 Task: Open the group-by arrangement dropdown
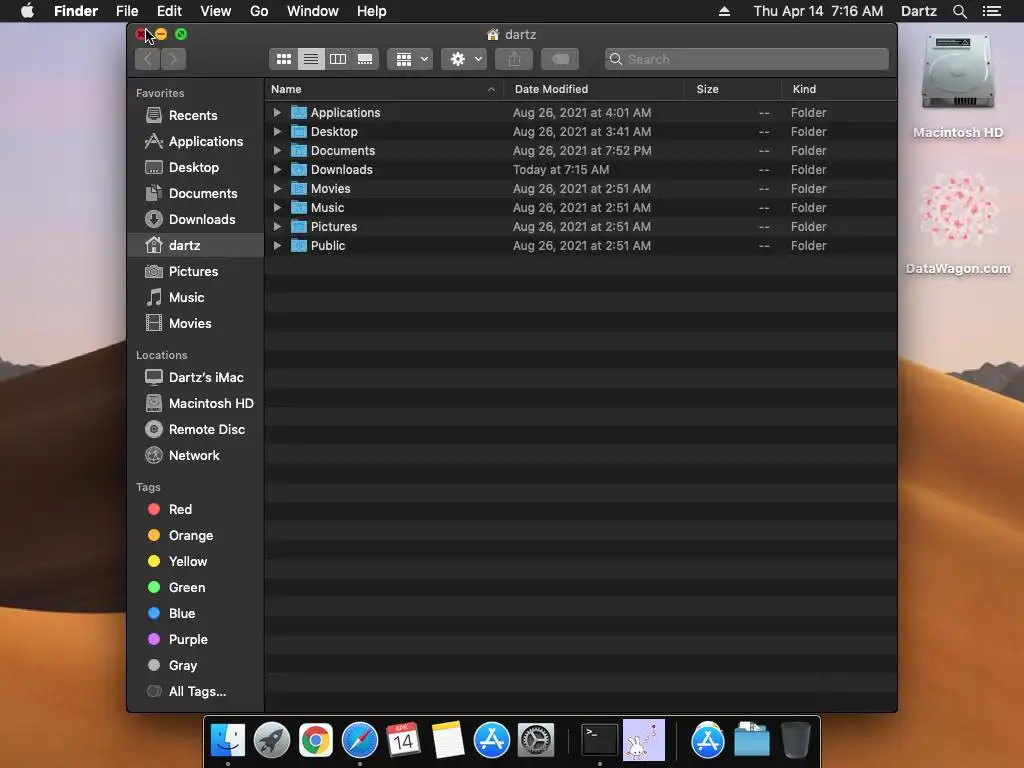click(x=410, y=59)
